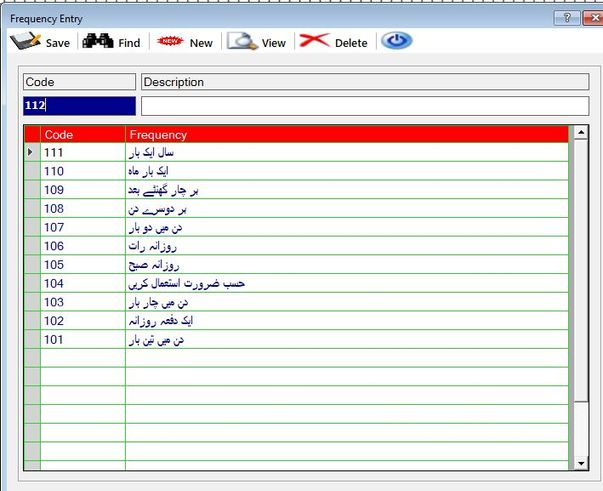Open the help question mark button

click(x=567, y=18)
